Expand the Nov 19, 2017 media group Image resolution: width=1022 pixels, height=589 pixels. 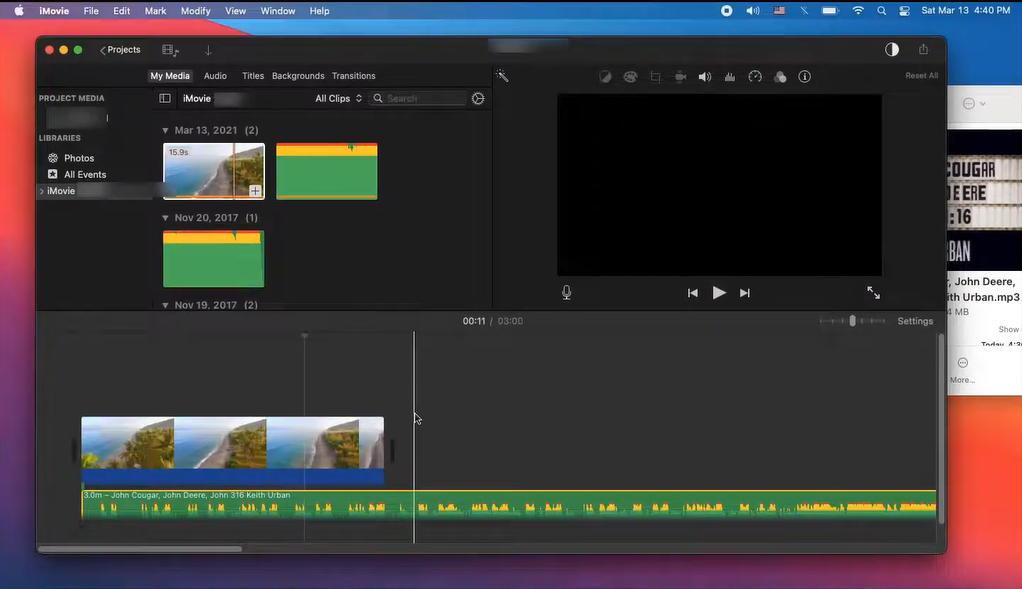(164, 305)
